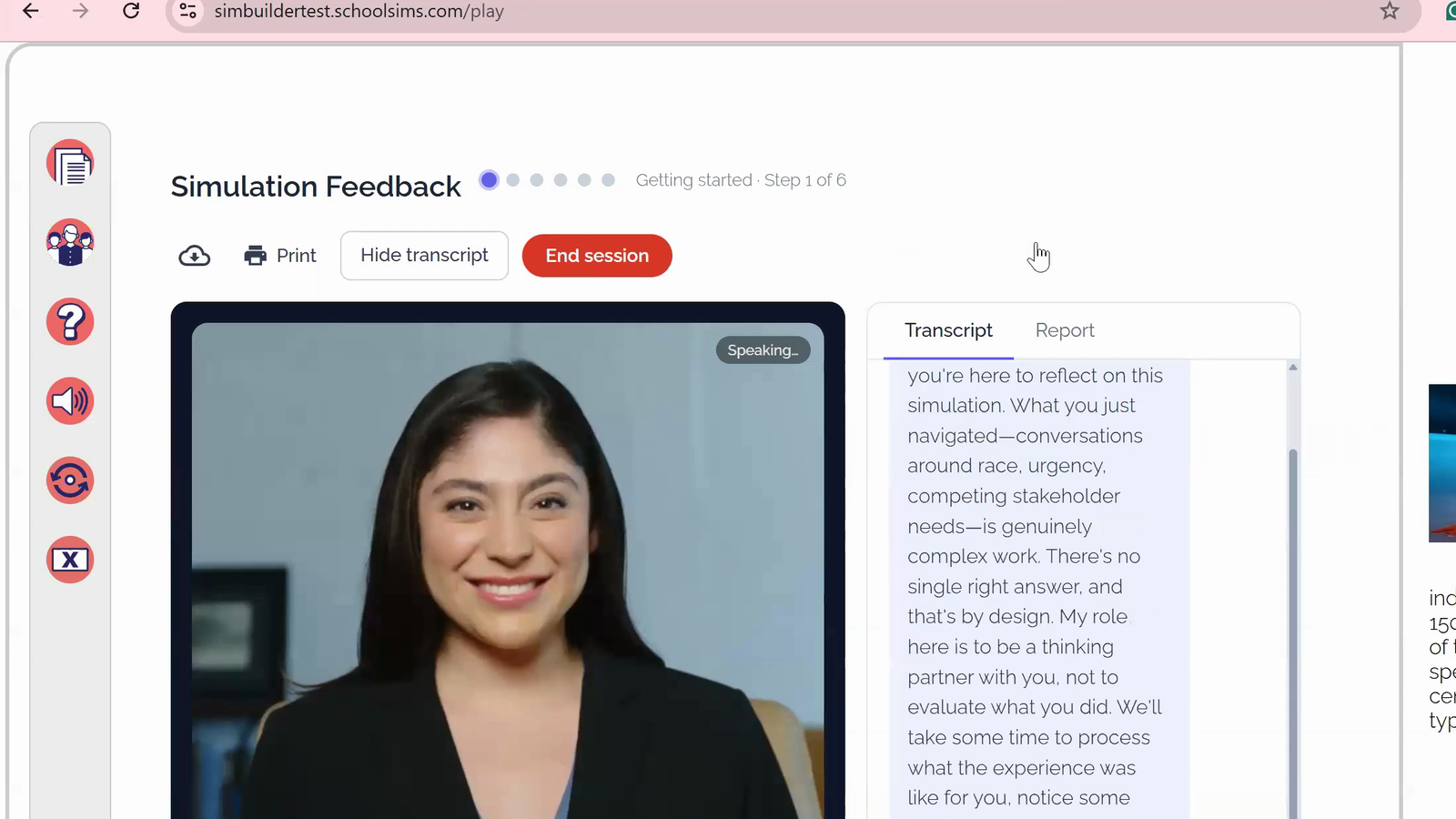1456x819 pixels.
Task: Select the second step dot
Action: [513, 180]
